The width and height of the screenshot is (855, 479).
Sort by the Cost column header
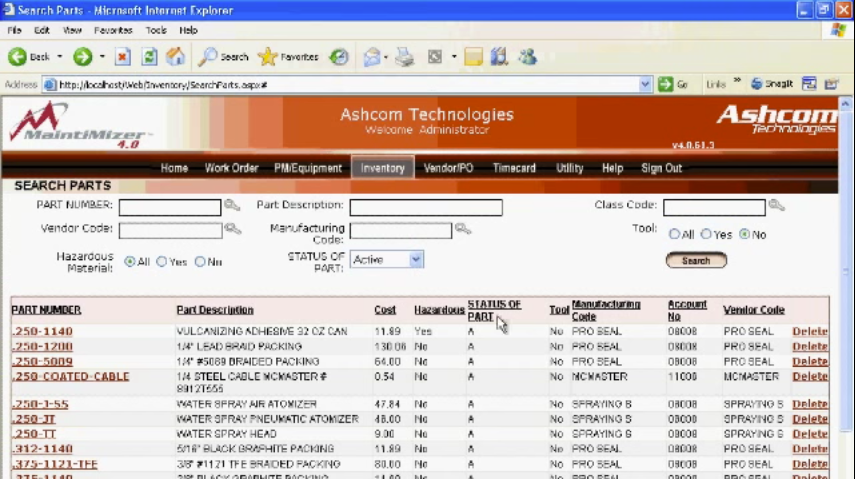tap(385, 310)
